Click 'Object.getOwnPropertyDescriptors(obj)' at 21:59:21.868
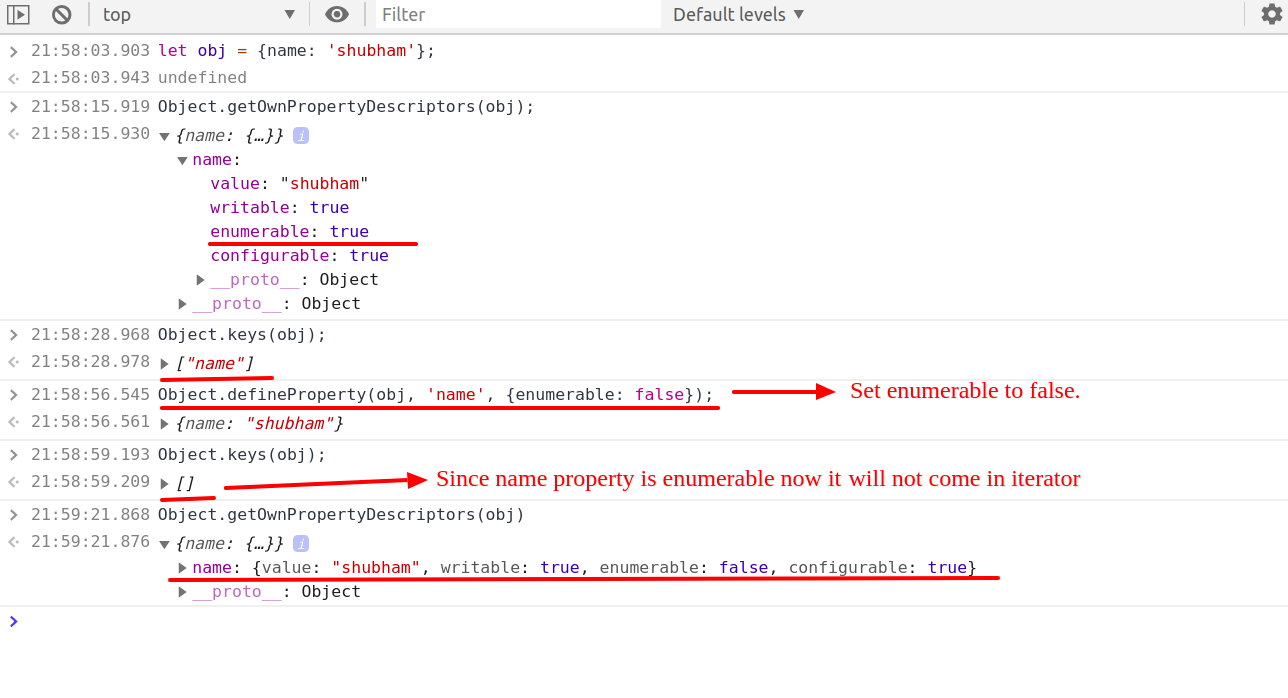The width and height of the screenshot is (1288, 698). click(x=341, y=515)
